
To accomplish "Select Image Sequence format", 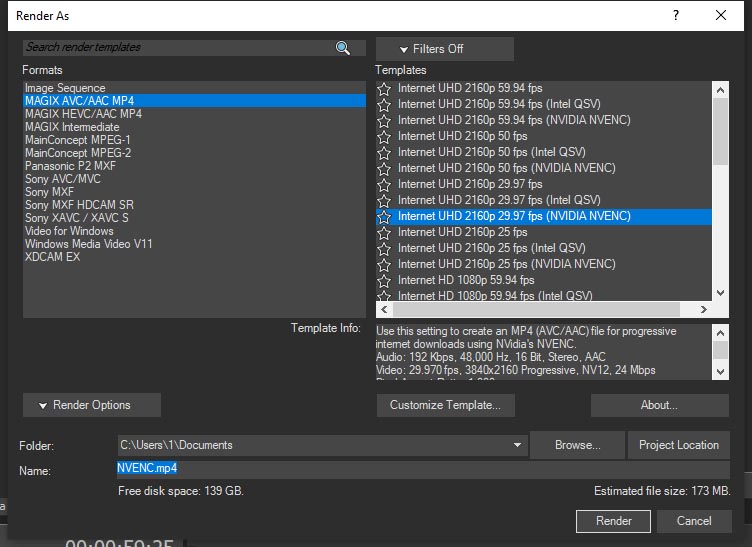I will point(194,88).
